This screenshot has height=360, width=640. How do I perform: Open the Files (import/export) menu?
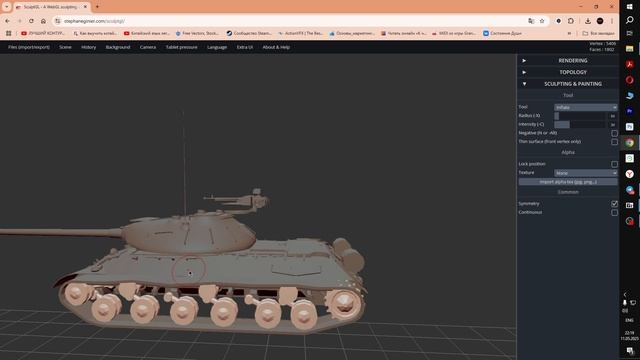(x=29, y=47)
